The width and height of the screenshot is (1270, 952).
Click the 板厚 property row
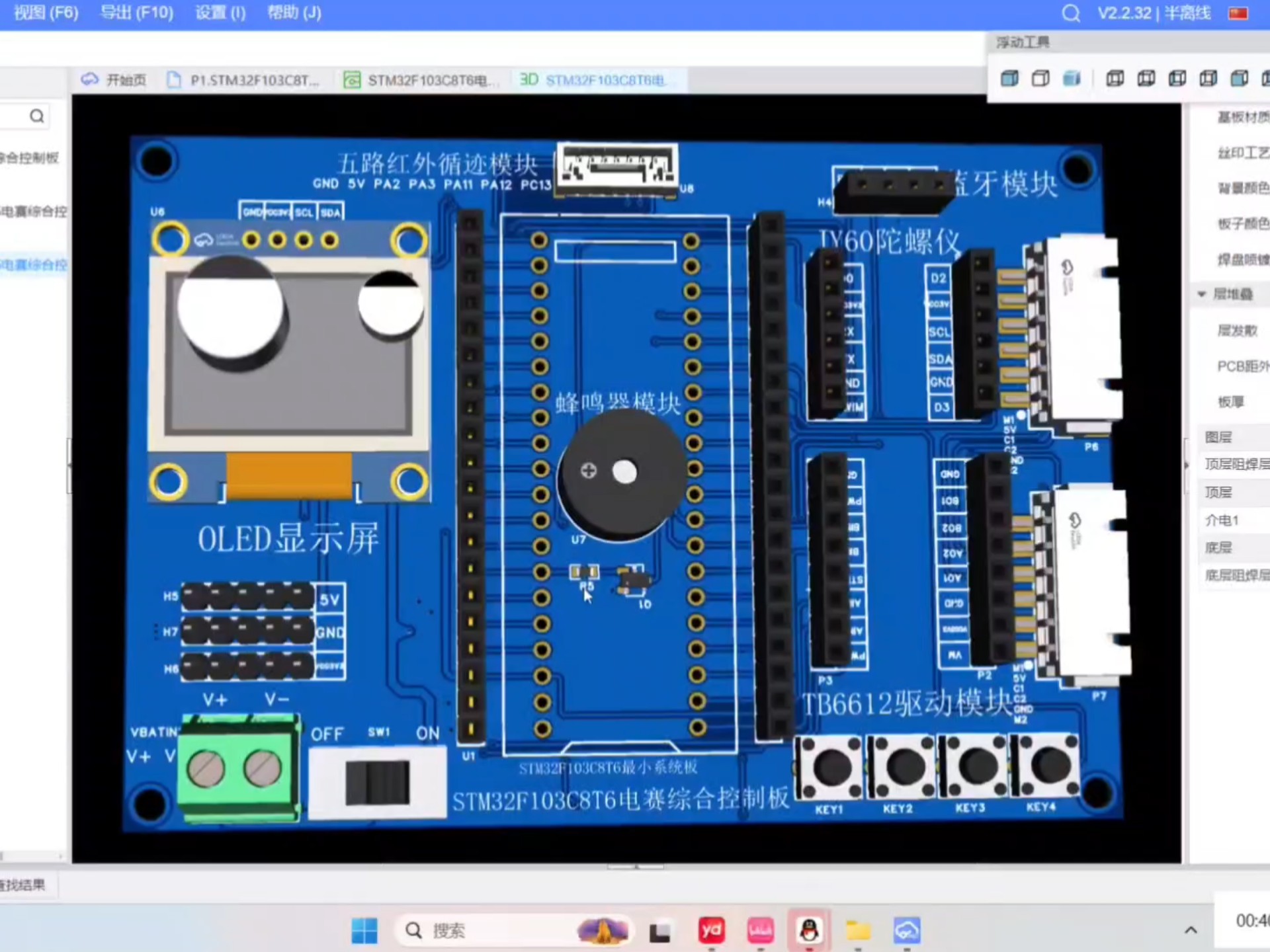click(1231, 402)
